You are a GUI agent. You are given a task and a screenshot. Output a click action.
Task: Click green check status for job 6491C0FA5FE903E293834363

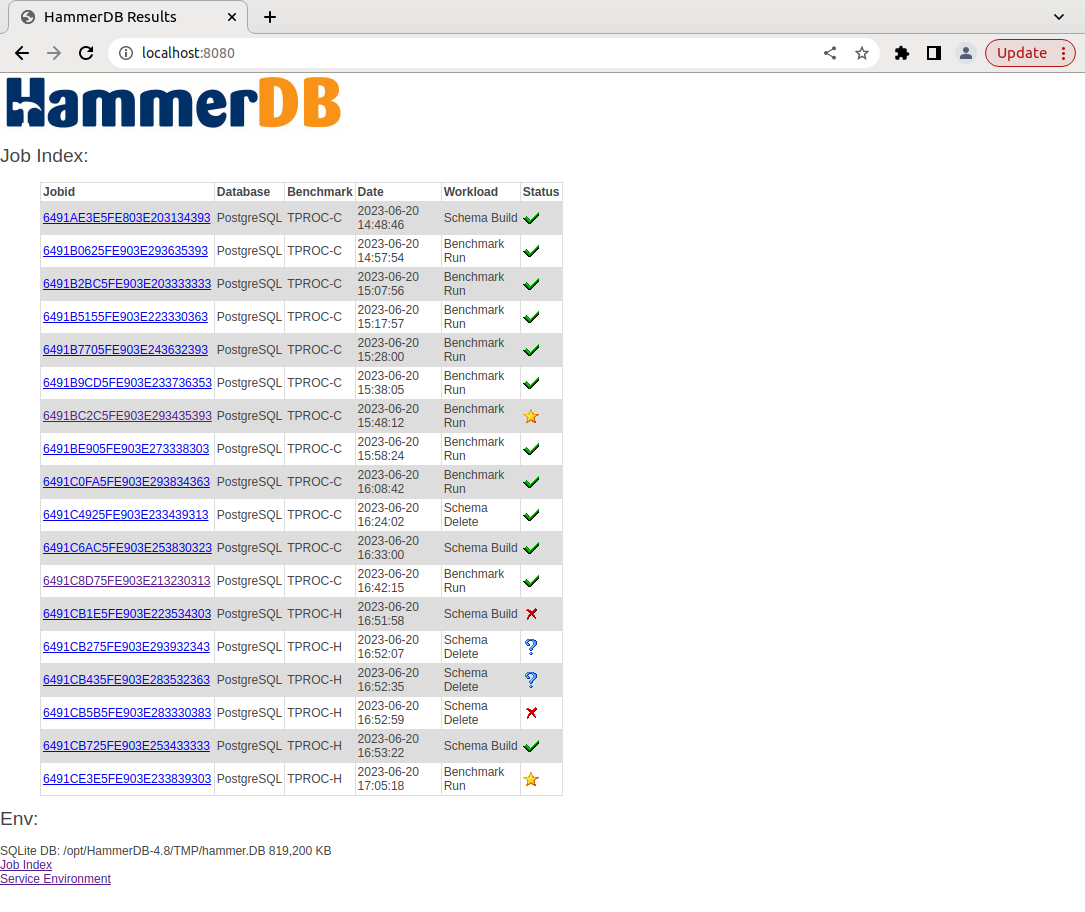531,482
